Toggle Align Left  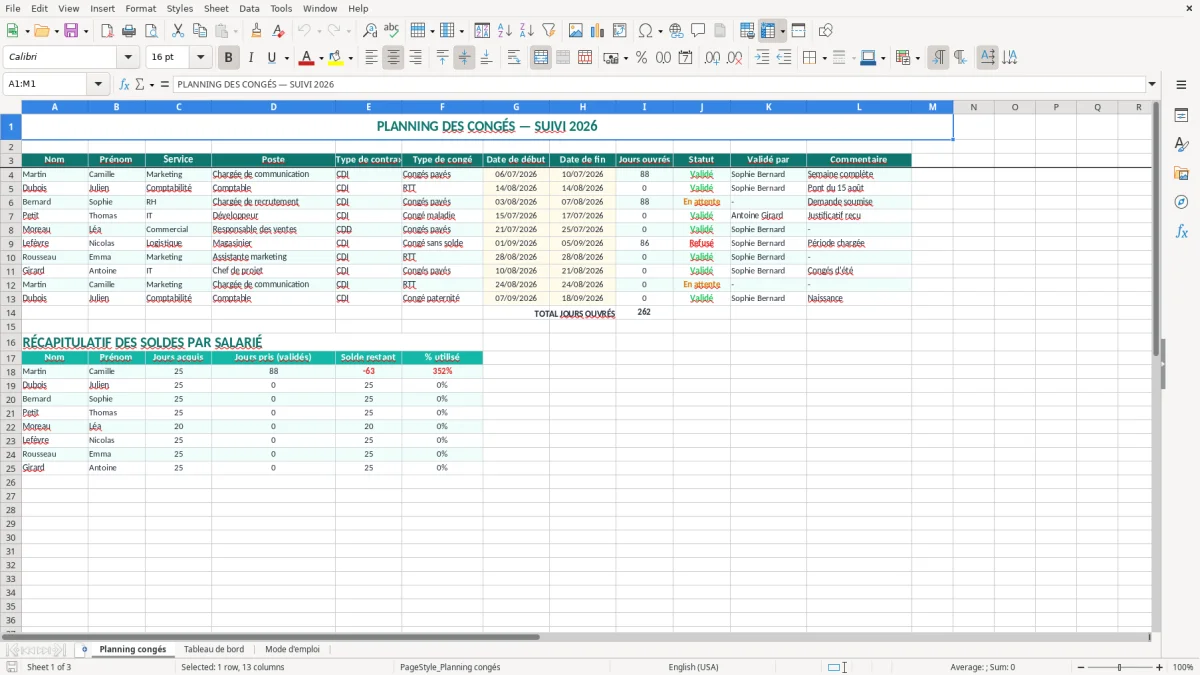tap(371, 58)
